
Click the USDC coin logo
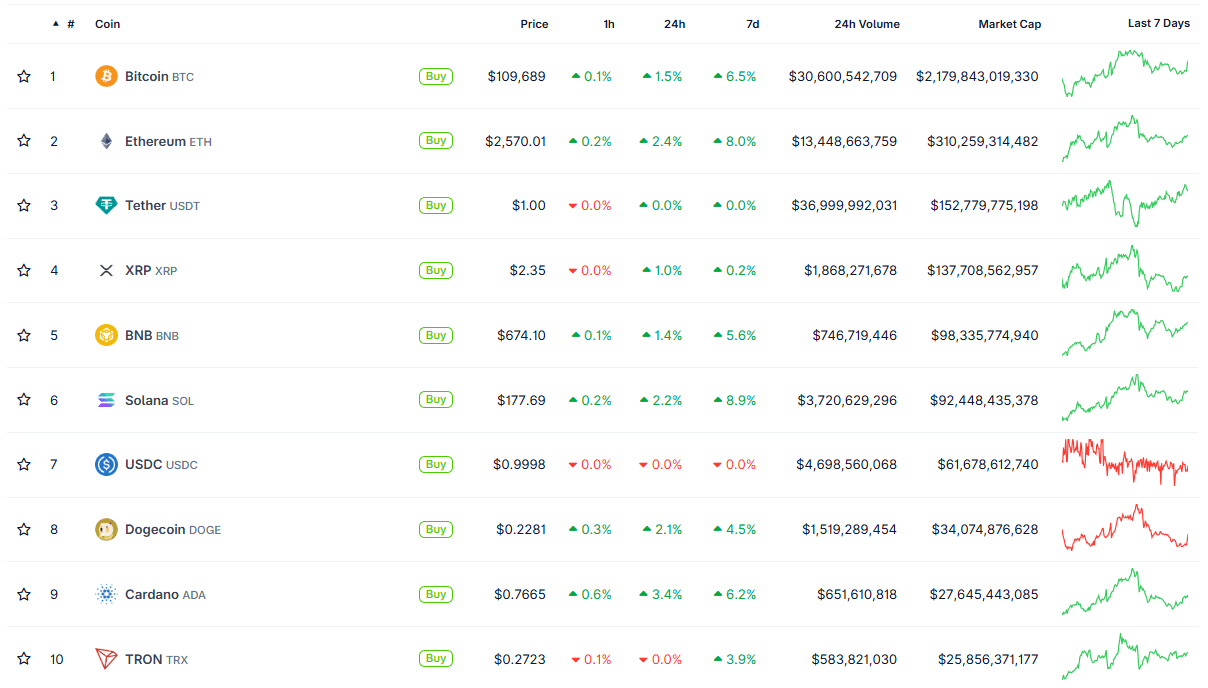[x=106, y=464]
